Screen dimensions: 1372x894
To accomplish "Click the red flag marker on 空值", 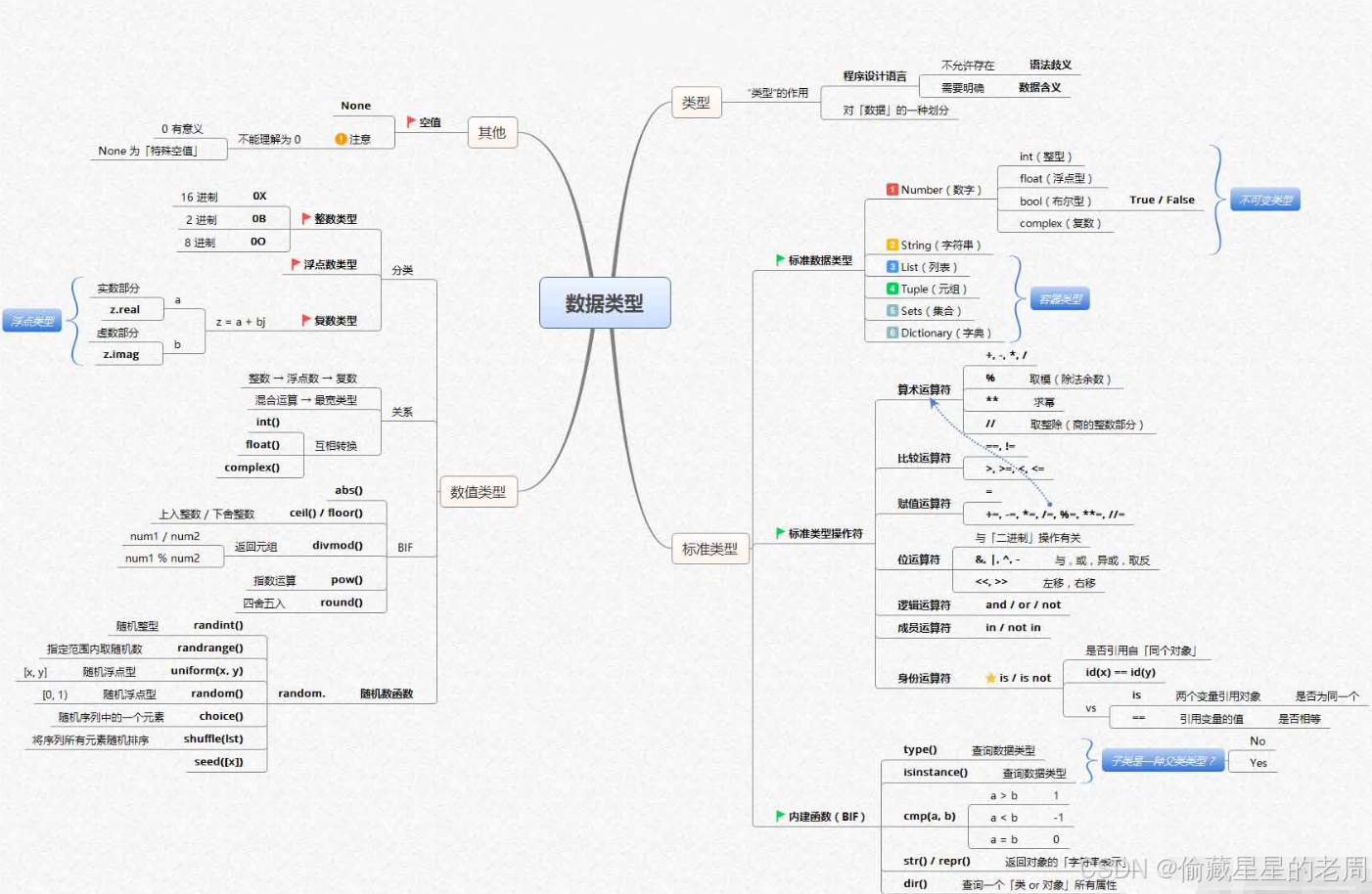I will 410,121.
